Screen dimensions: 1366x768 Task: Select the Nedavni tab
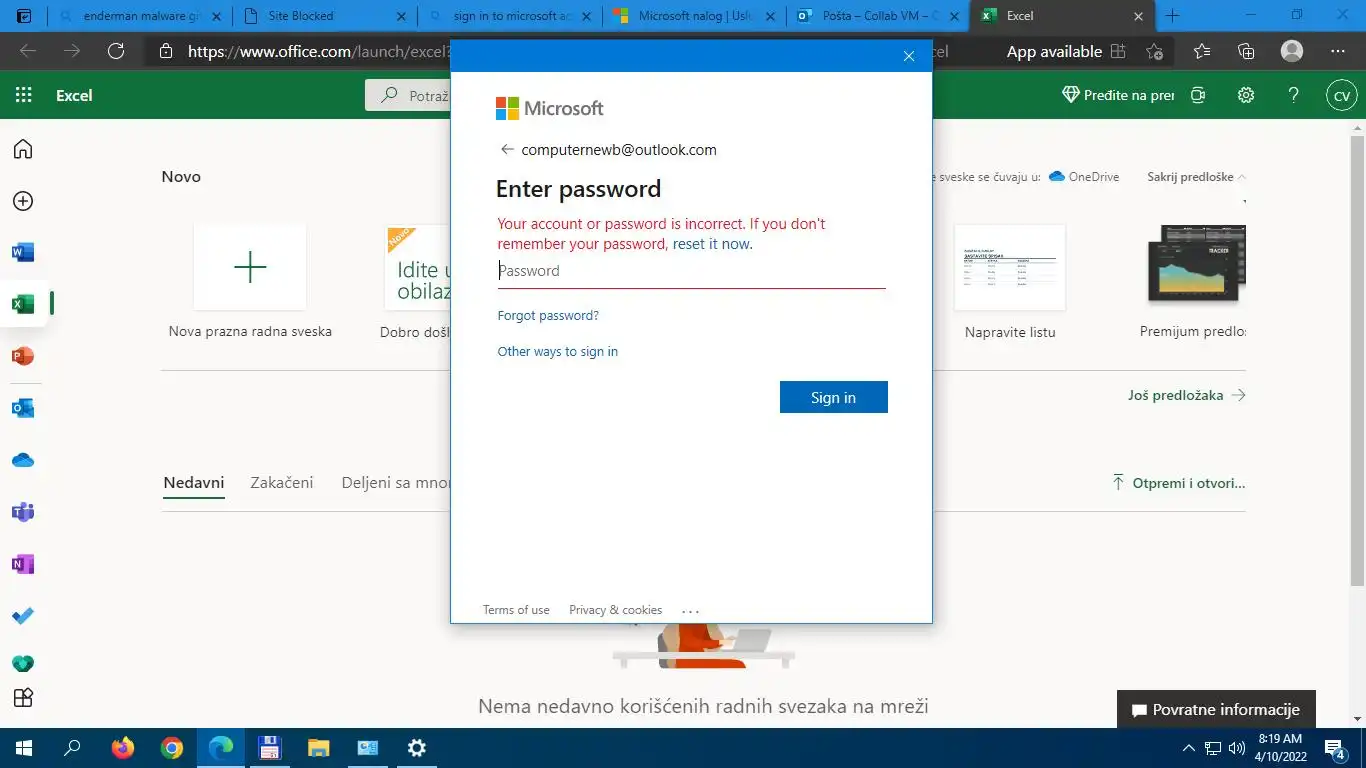click(194, 482)
